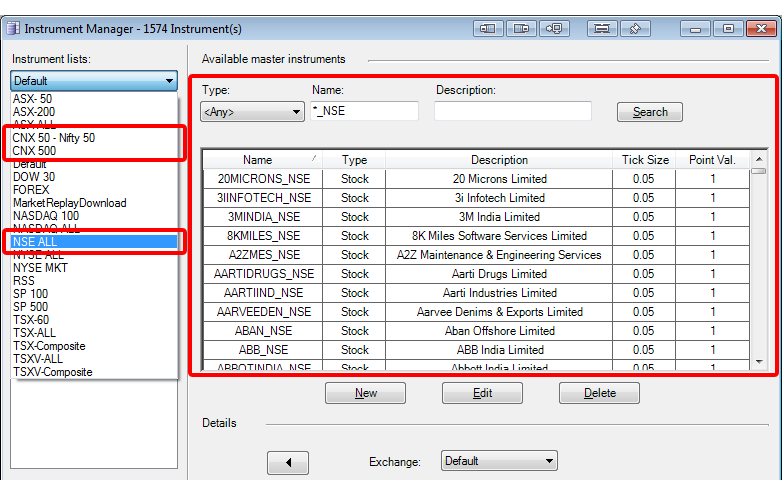Click description 'ABB India Limited'
This screenshot has width=782, height=480.
point(500,349)
